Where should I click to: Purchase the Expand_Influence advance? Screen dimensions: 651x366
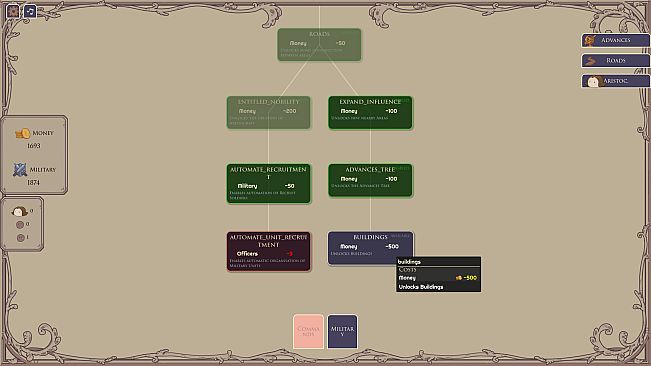click(x=370, y=112)
